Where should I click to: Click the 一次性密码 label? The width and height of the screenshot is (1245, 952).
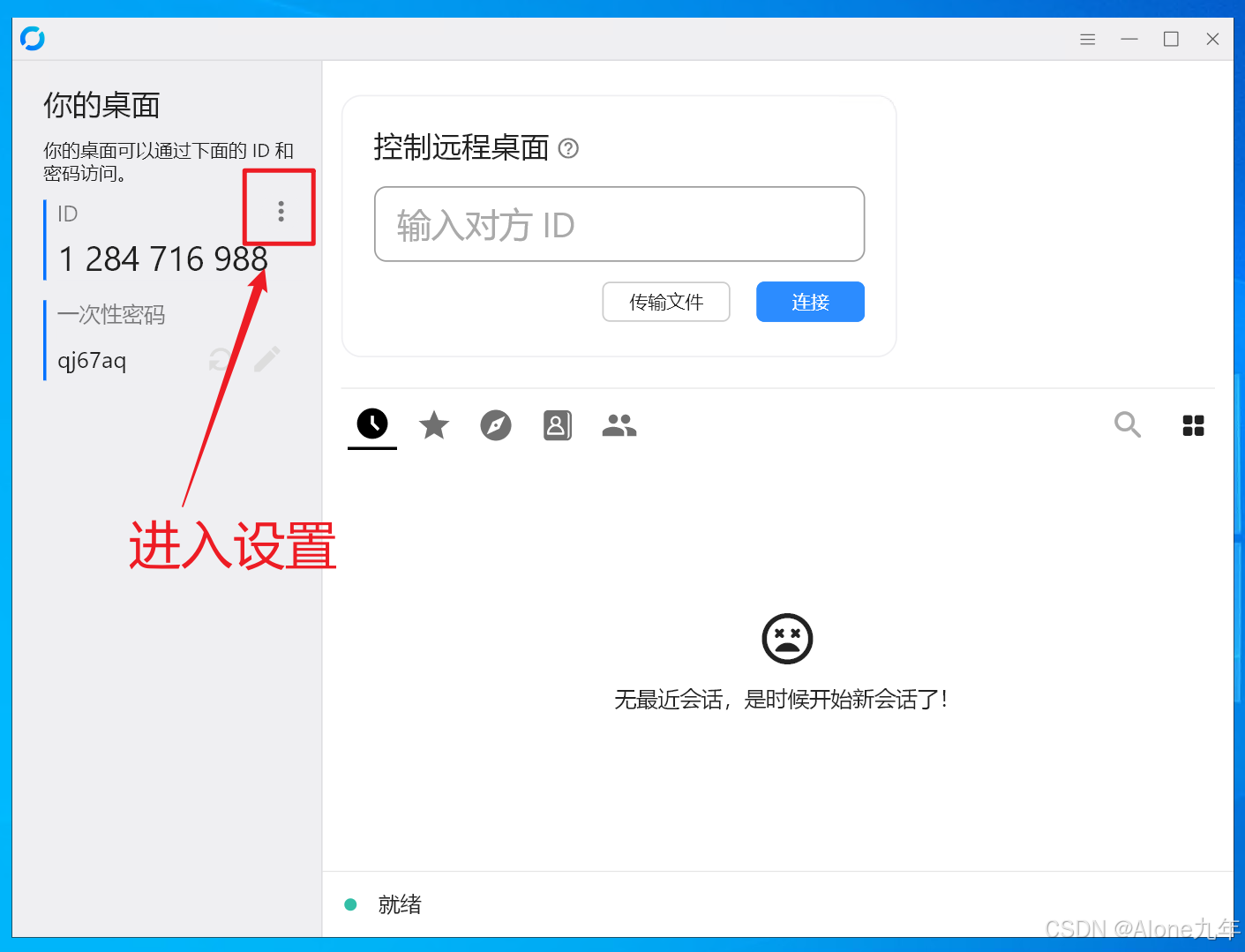(x=111, y=315)
